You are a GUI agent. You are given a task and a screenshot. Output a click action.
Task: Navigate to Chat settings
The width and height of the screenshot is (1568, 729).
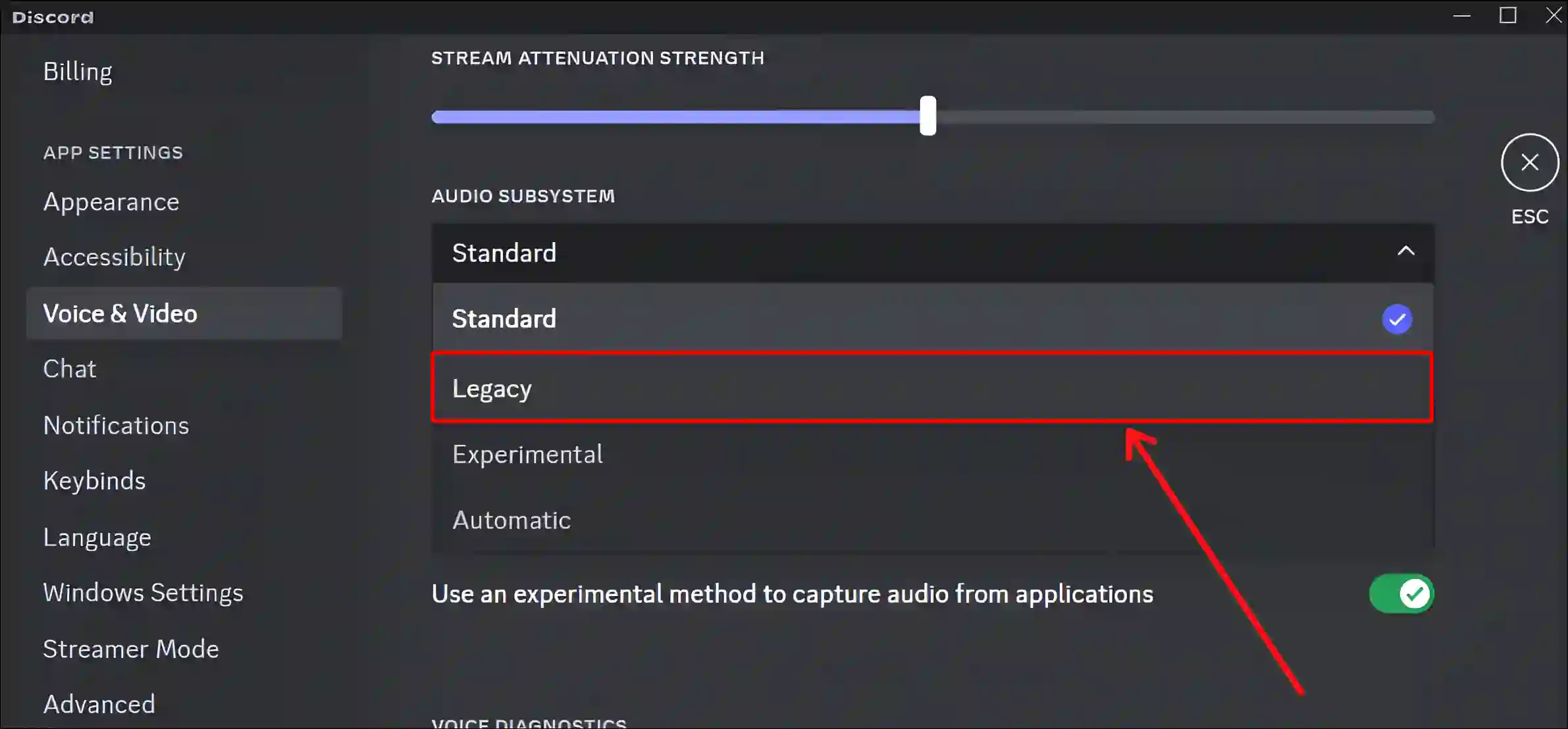(69, 369)
